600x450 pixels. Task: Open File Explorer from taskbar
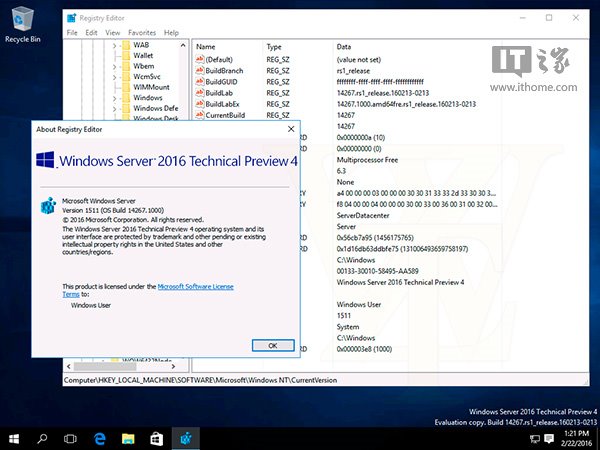tap(128, 439)
